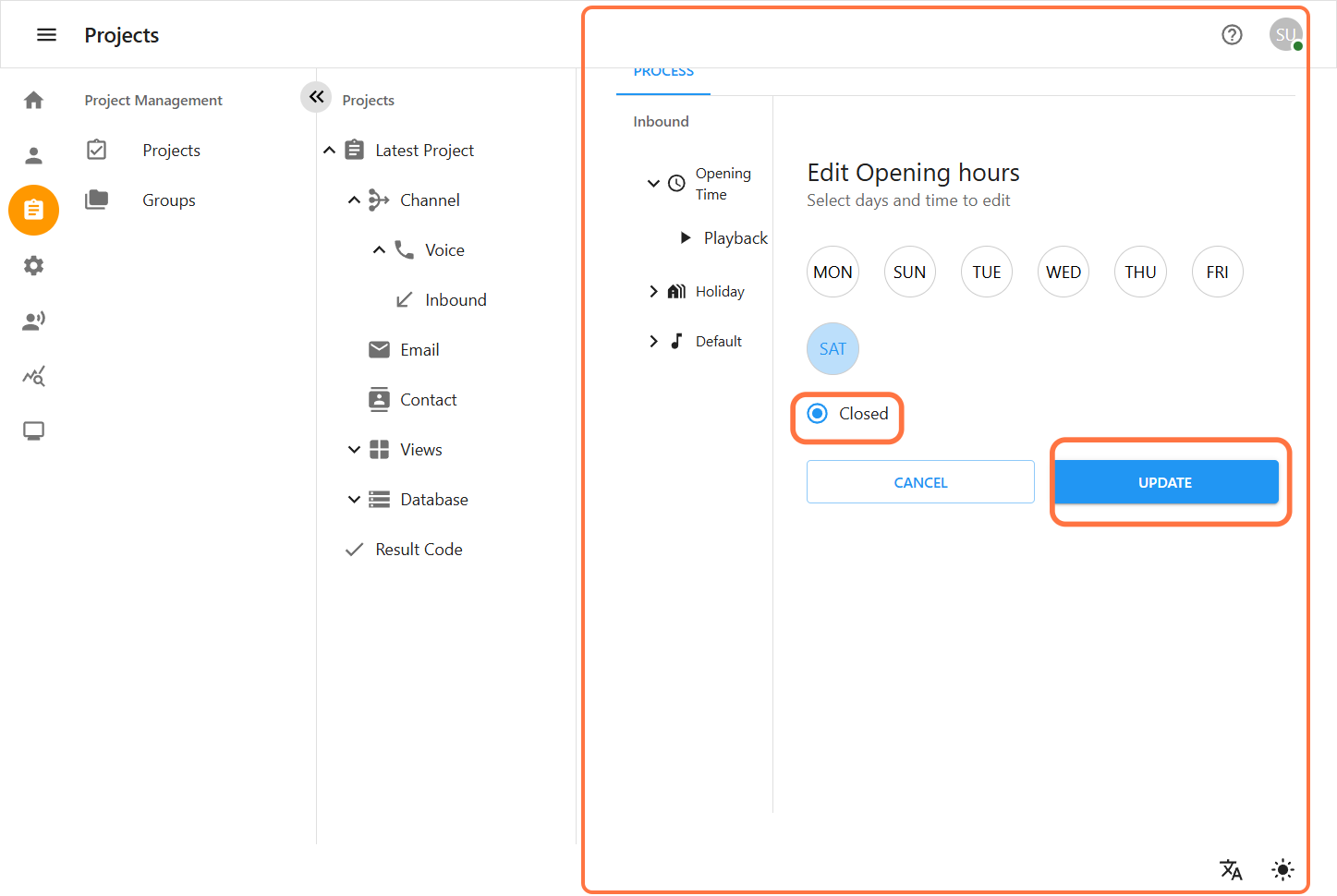This screenshot has width=1337, height=896.
Task: Expand the Database tree node
Action: (354, 500)
